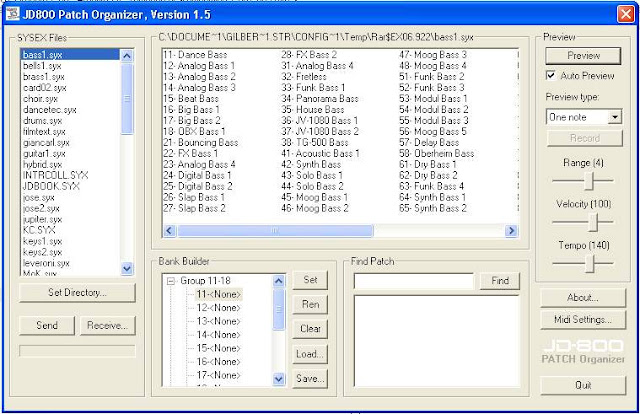Select brass1.syx file
The height and width of the screenshot is (414, 640).
[44, 77]
